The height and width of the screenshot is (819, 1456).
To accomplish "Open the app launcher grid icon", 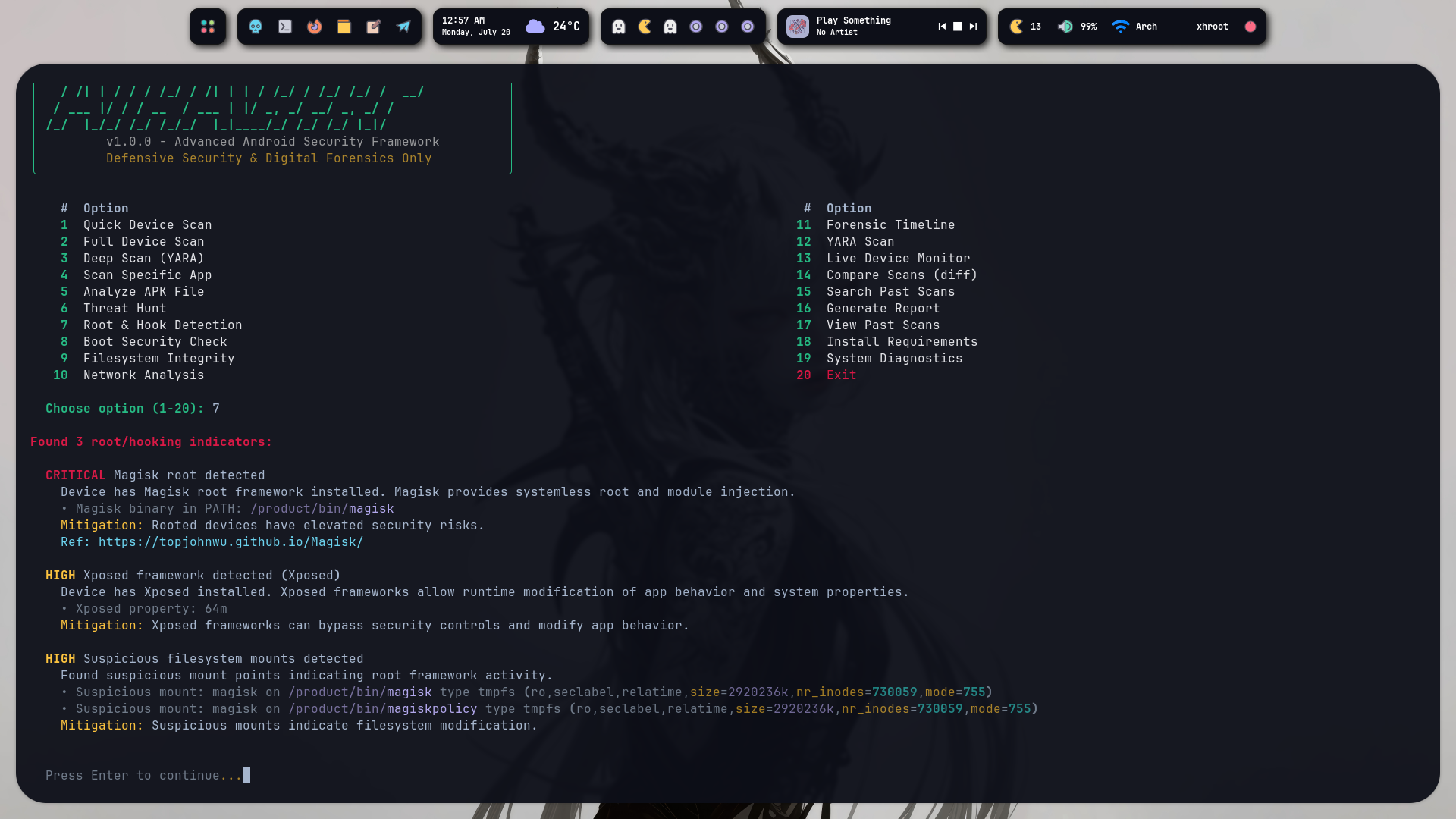I will click(208, 27).
